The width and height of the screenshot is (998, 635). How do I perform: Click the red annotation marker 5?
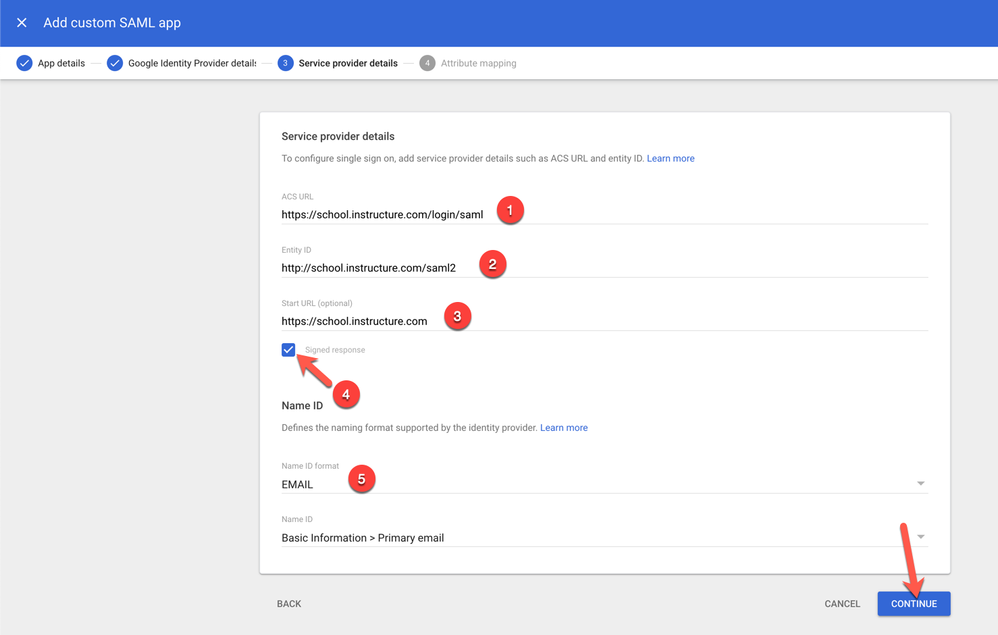coord(361,480)
